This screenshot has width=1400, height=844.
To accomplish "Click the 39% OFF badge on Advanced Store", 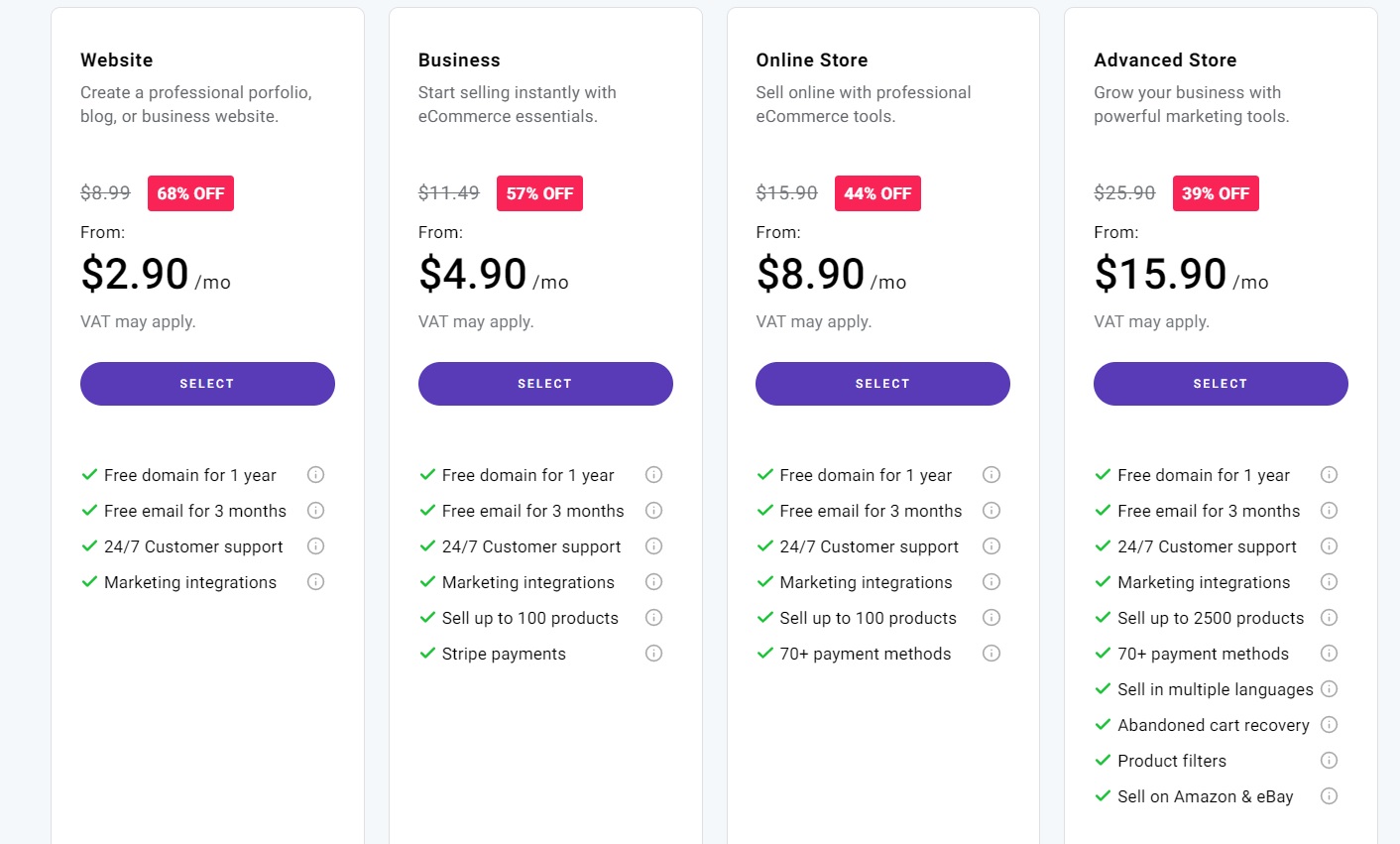I will tap(1216, 193).
